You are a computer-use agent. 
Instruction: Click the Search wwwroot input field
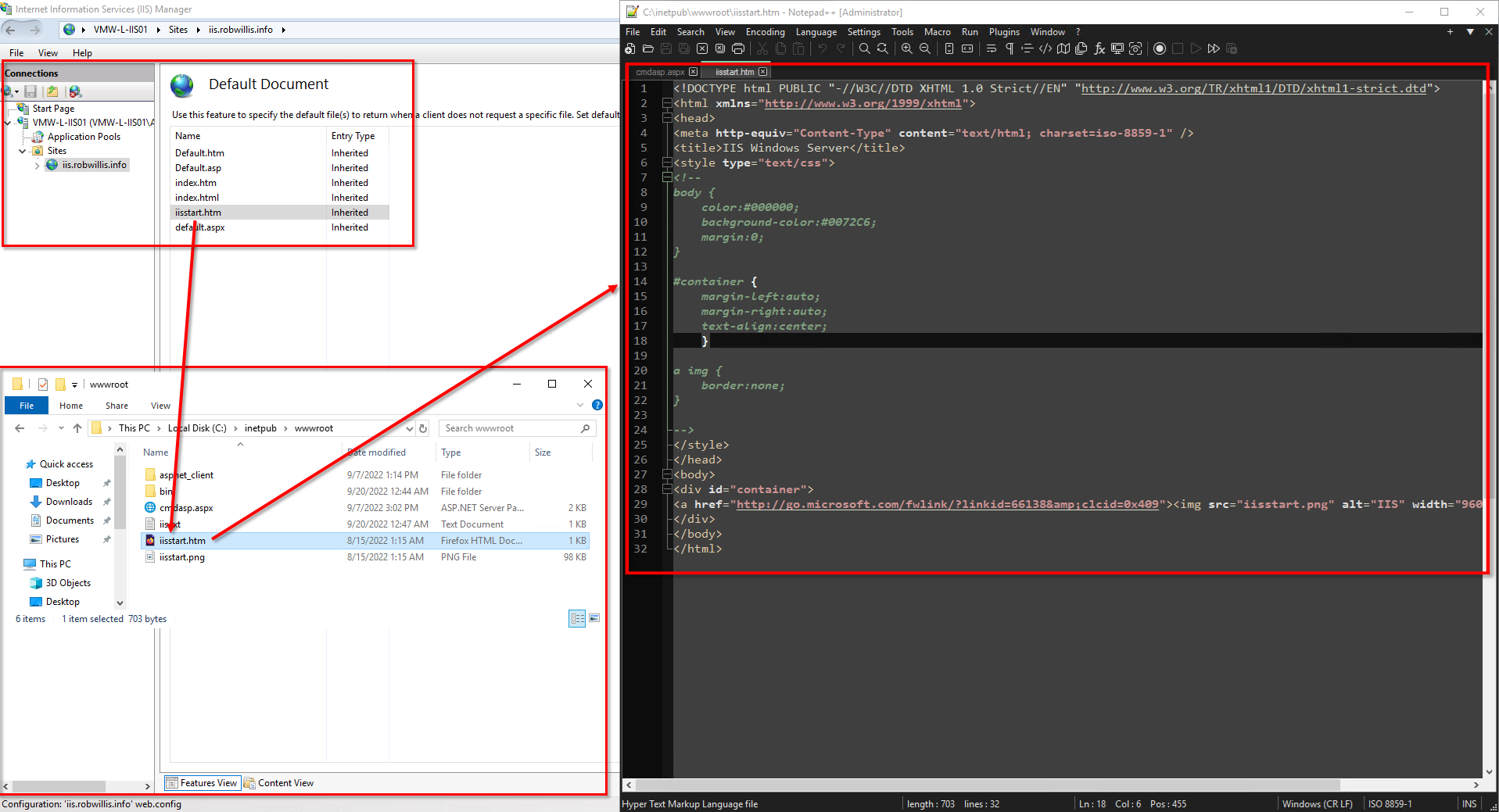point(516,428)
